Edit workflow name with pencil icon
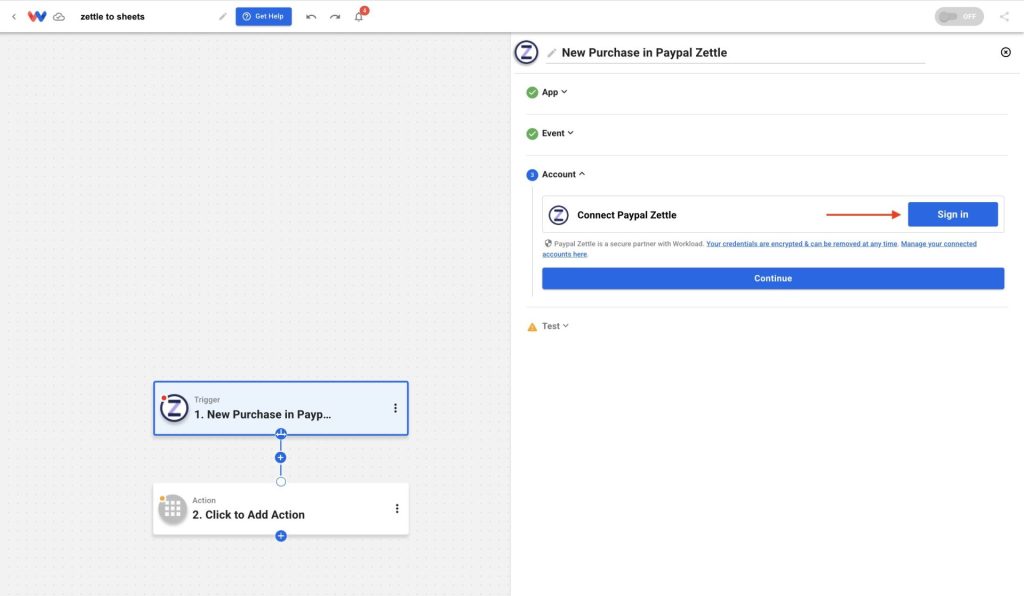 click(x=223, y=16)
